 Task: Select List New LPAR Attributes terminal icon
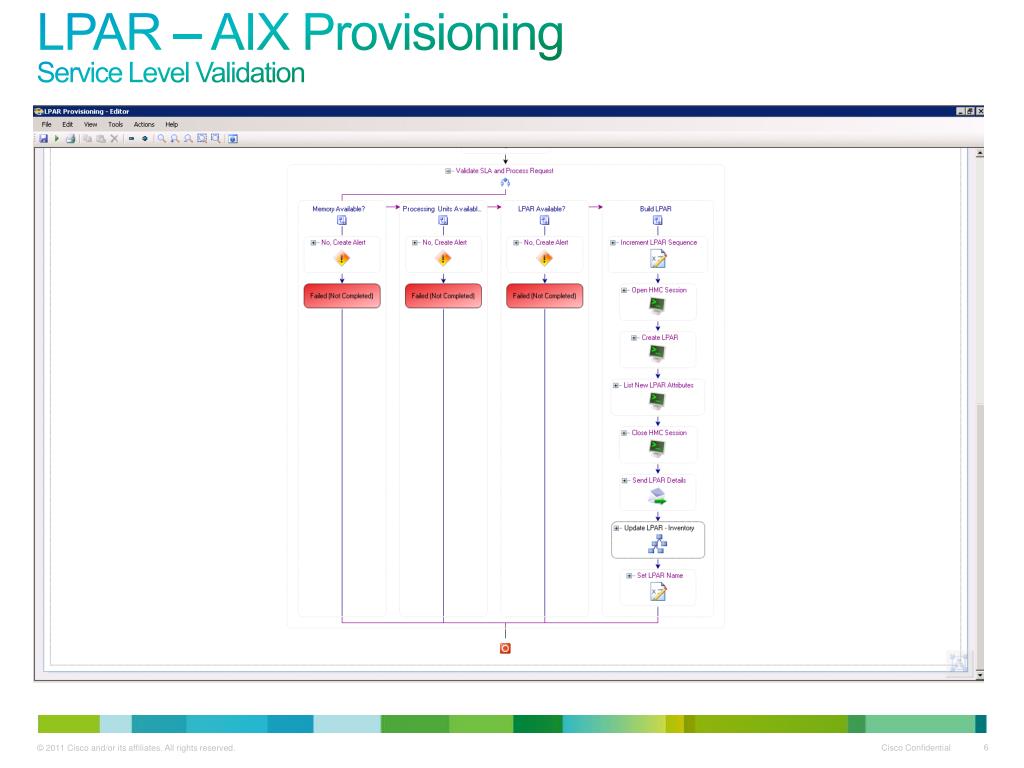tap(657, 400)
